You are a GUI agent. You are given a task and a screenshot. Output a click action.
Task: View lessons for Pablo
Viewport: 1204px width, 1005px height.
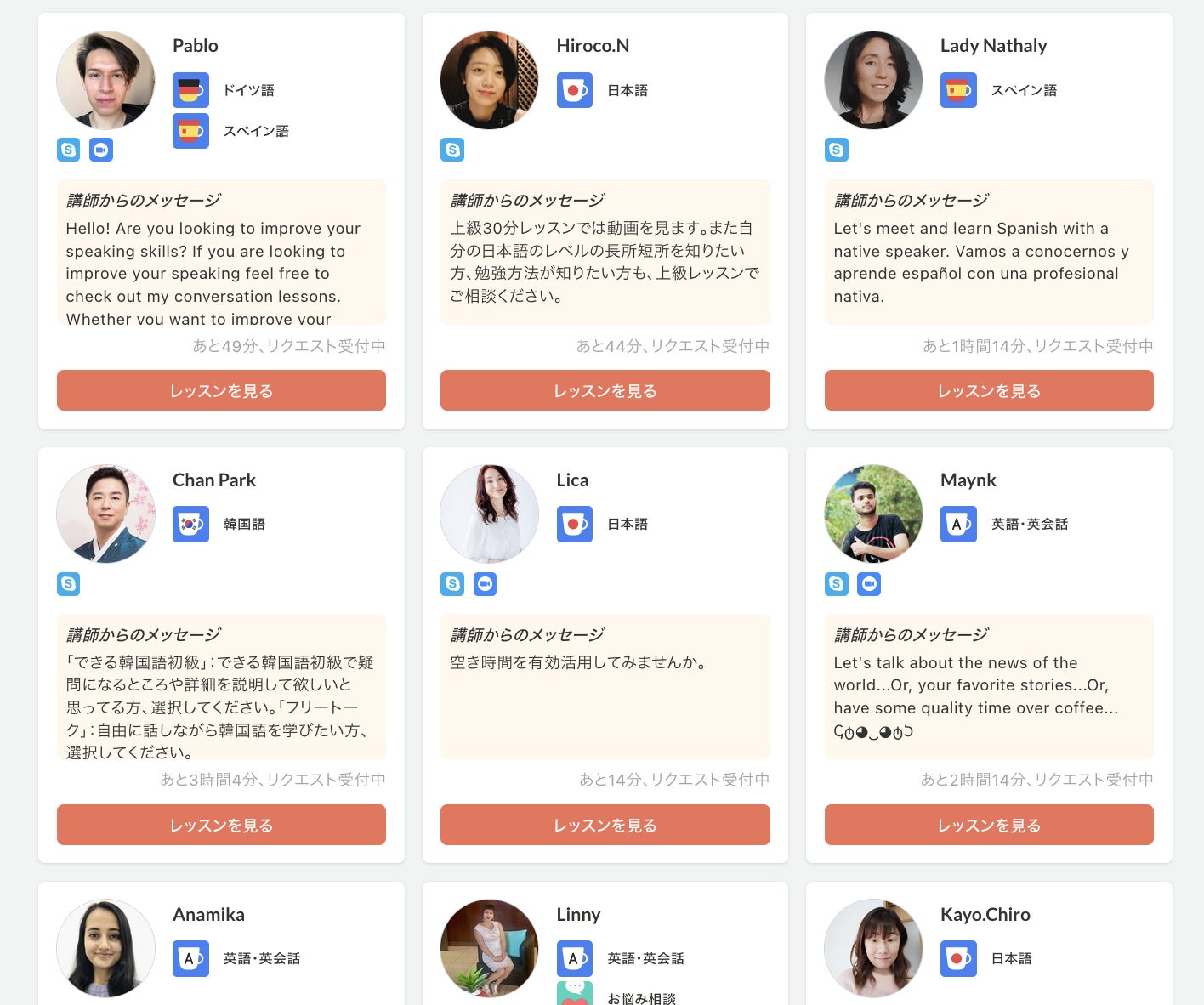click(x=221, y=390)
